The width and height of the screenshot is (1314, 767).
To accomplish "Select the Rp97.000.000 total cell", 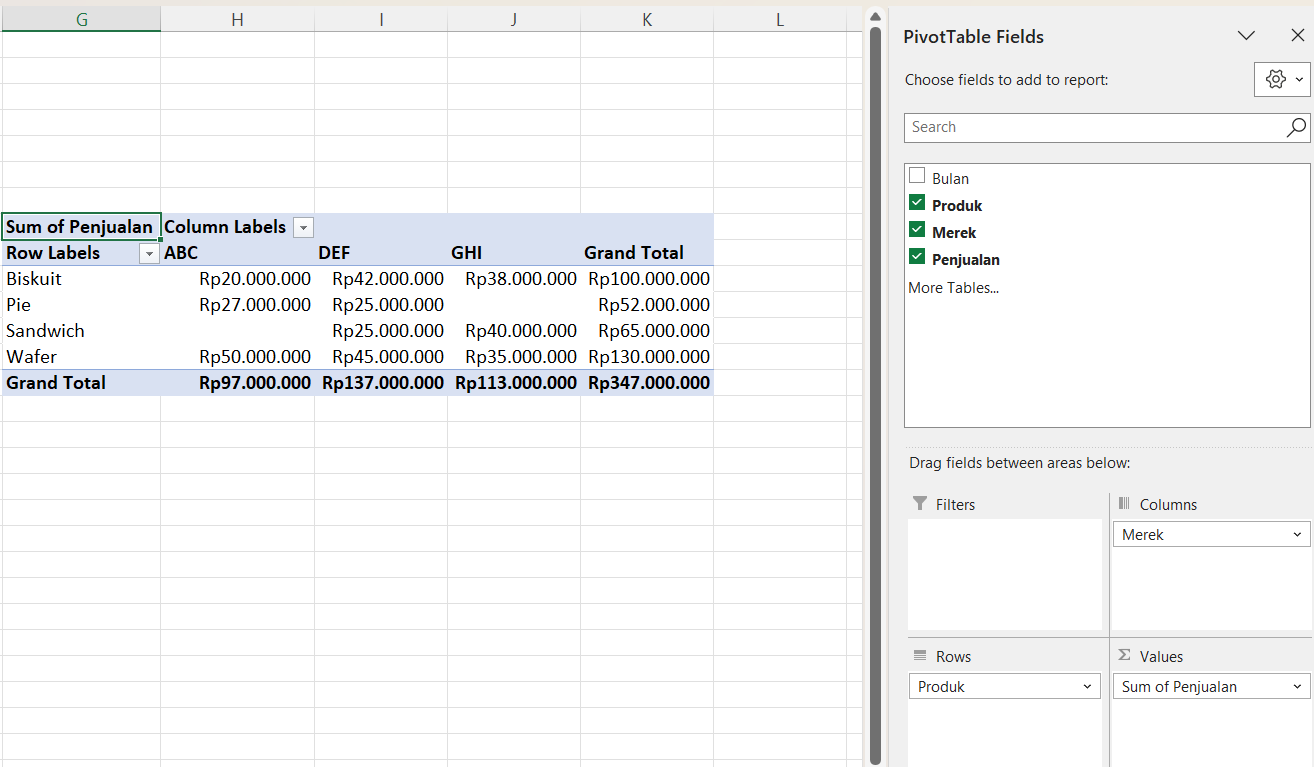I will coord(237,383).
